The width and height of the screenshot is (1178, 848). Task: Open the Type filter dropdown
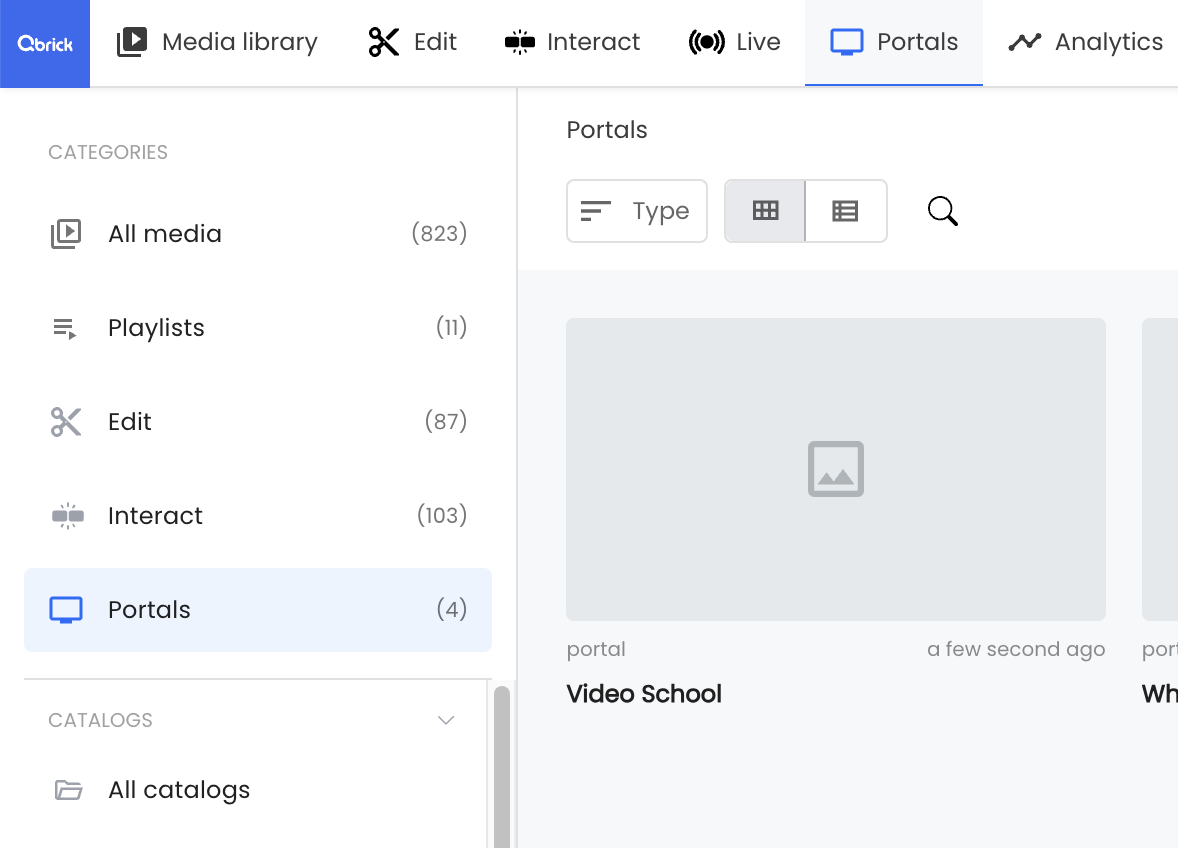point(637,211)
